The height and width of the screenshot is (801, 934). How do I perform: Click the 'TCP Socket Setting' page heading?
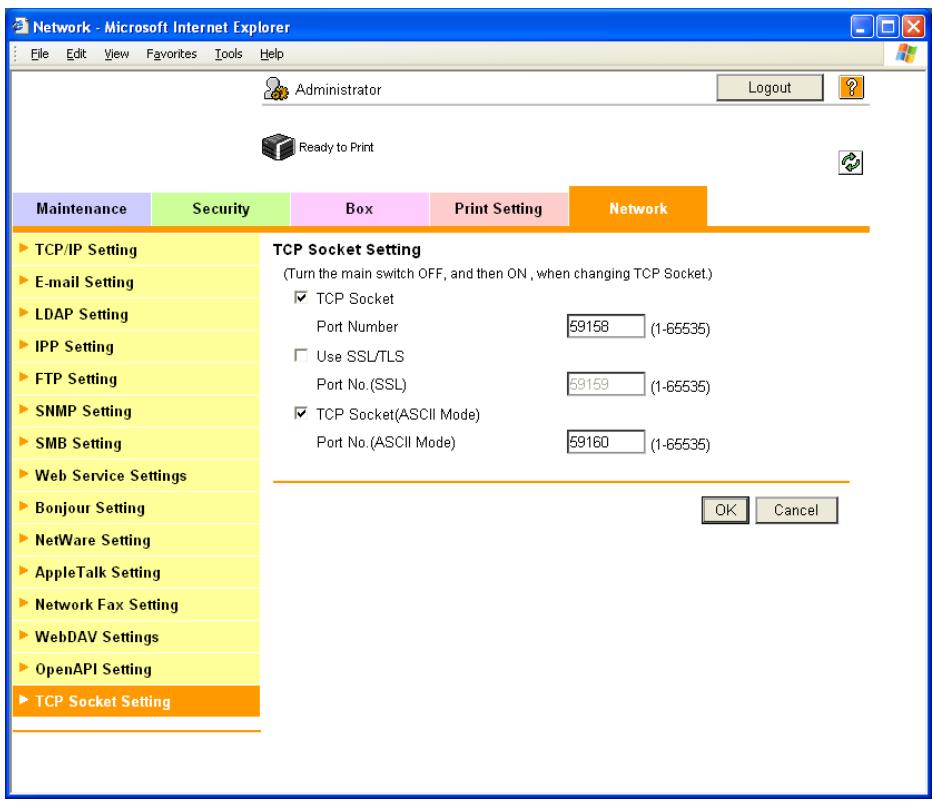[347, 250]
